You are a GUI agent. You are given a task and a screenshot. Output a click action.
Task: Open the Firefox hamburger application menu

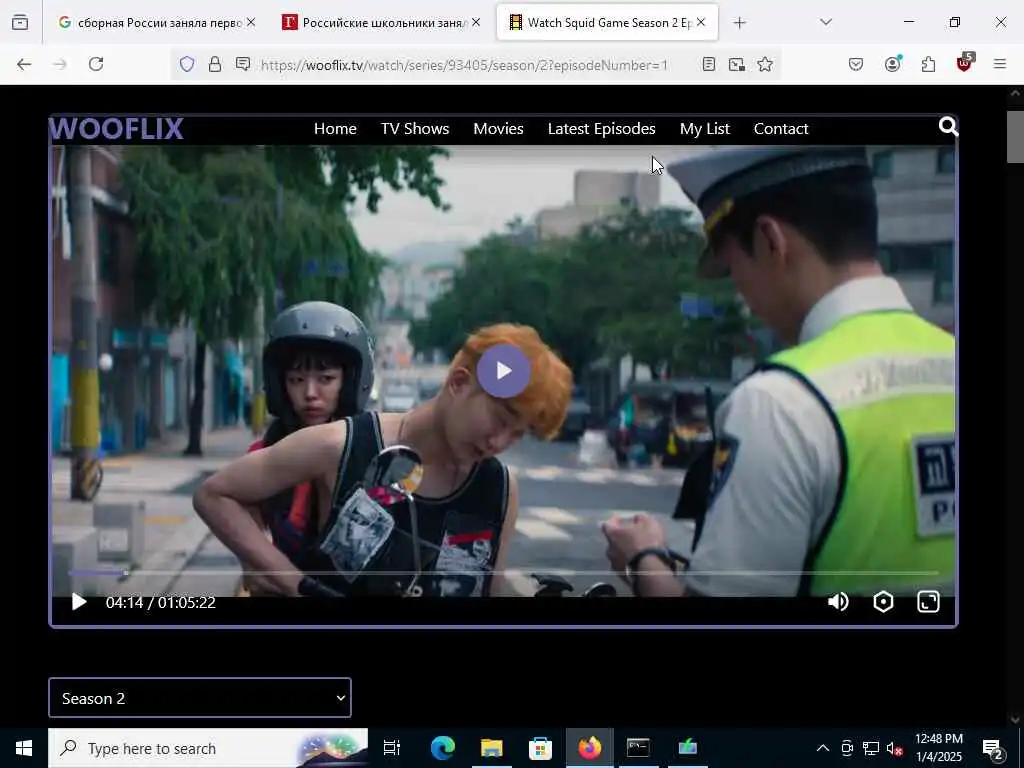tap(999, 64)
